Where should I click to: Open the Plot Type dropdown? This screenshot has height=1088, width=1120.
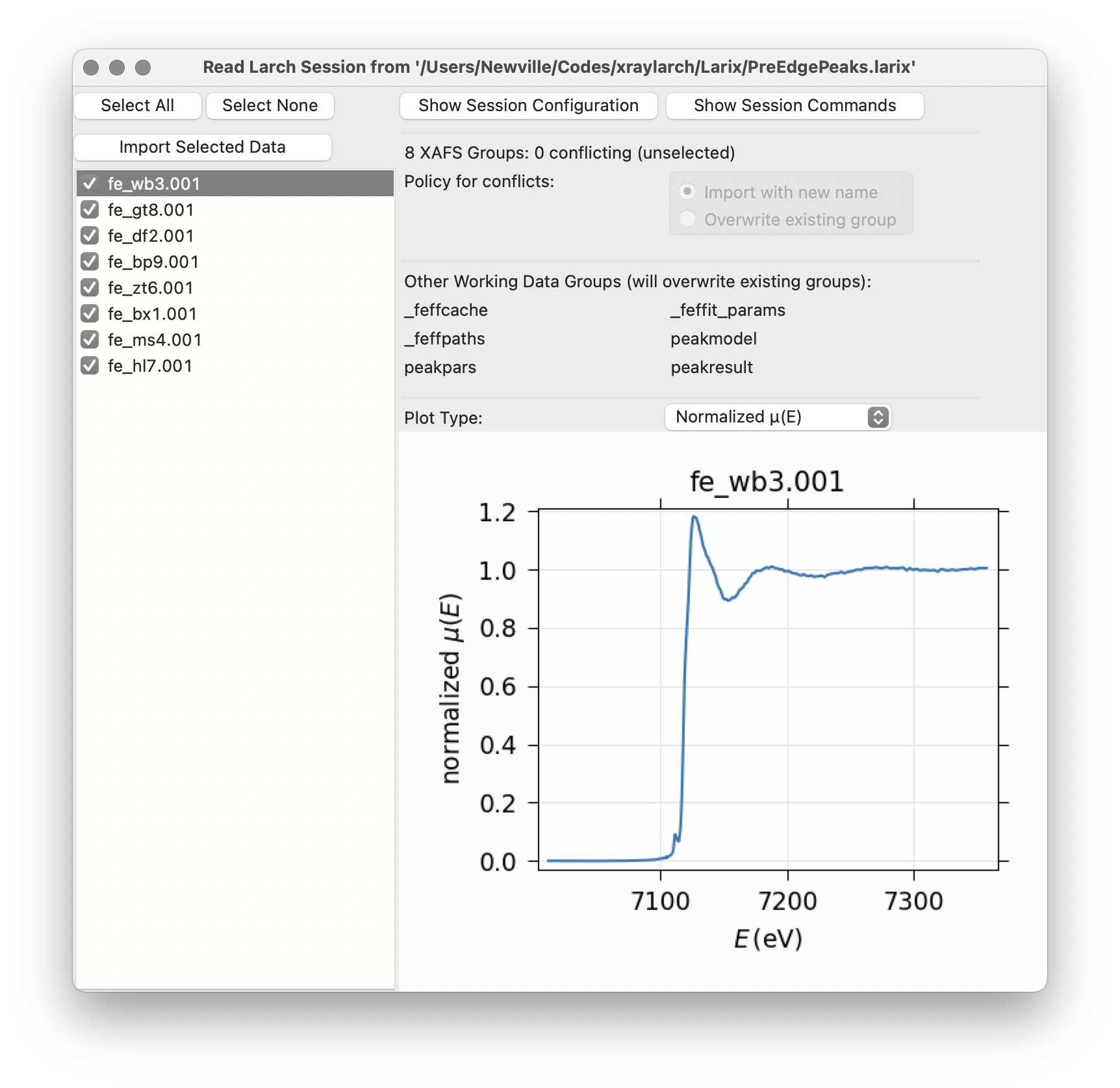[x=777, y=417]
